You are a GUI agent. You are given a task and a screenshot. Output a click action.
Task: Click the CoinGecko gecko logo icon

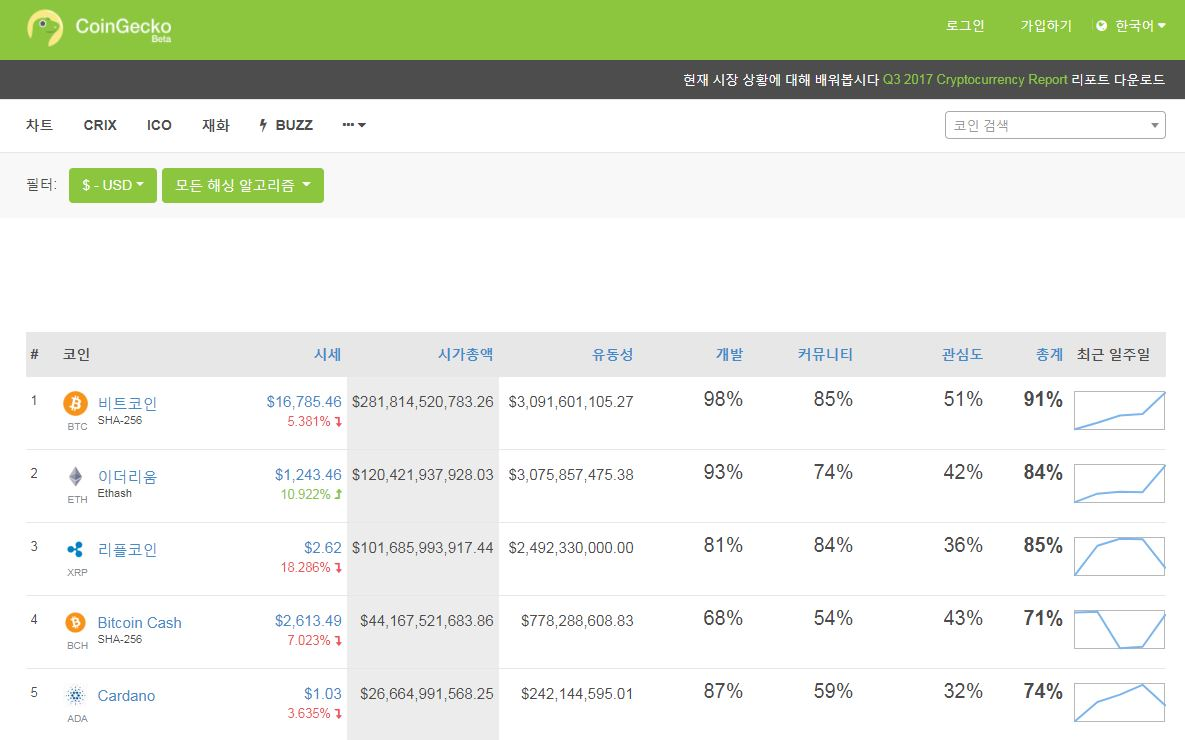45,28
